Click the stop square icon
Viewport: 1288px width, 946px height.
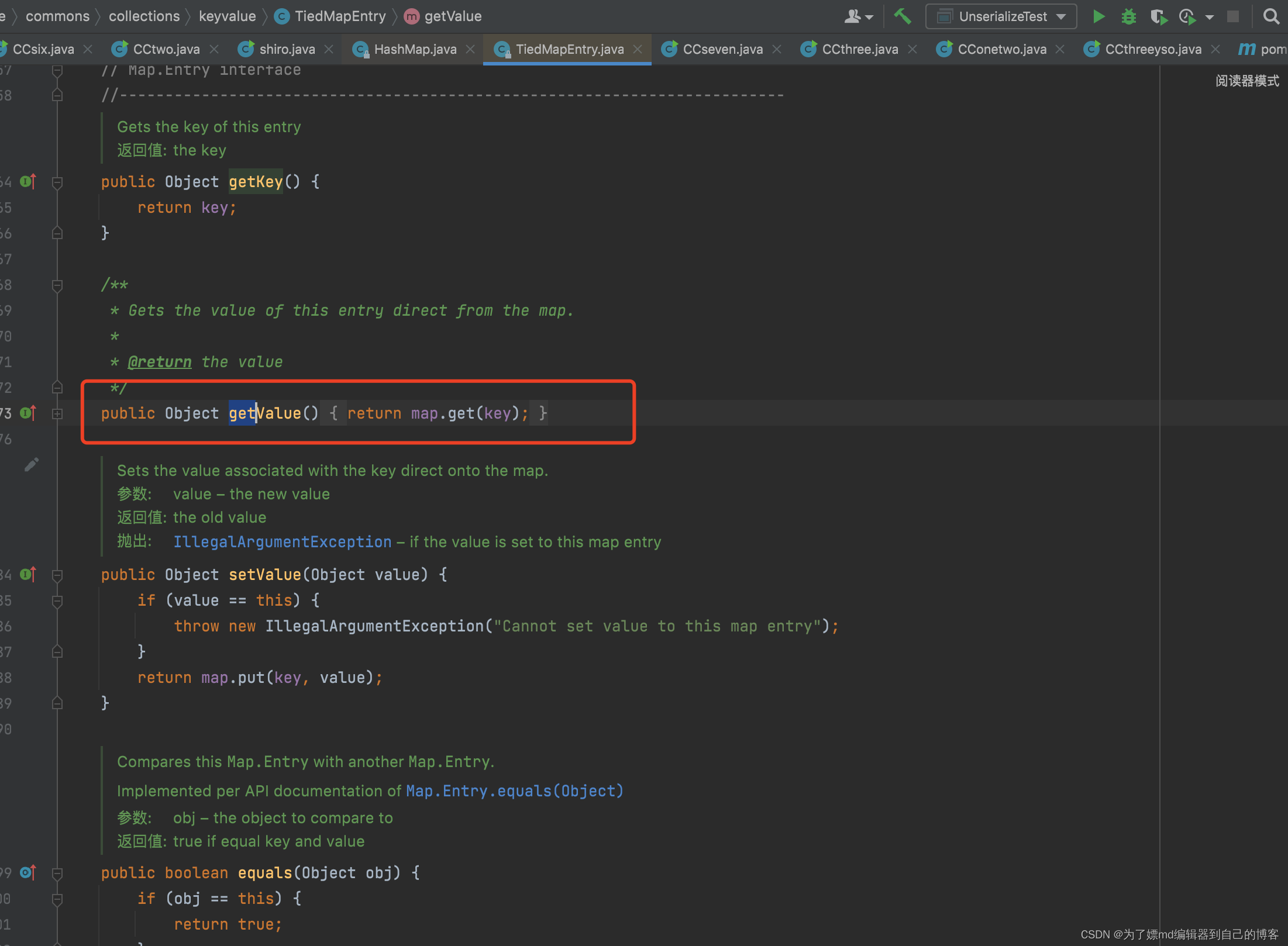pos(1233,16)
